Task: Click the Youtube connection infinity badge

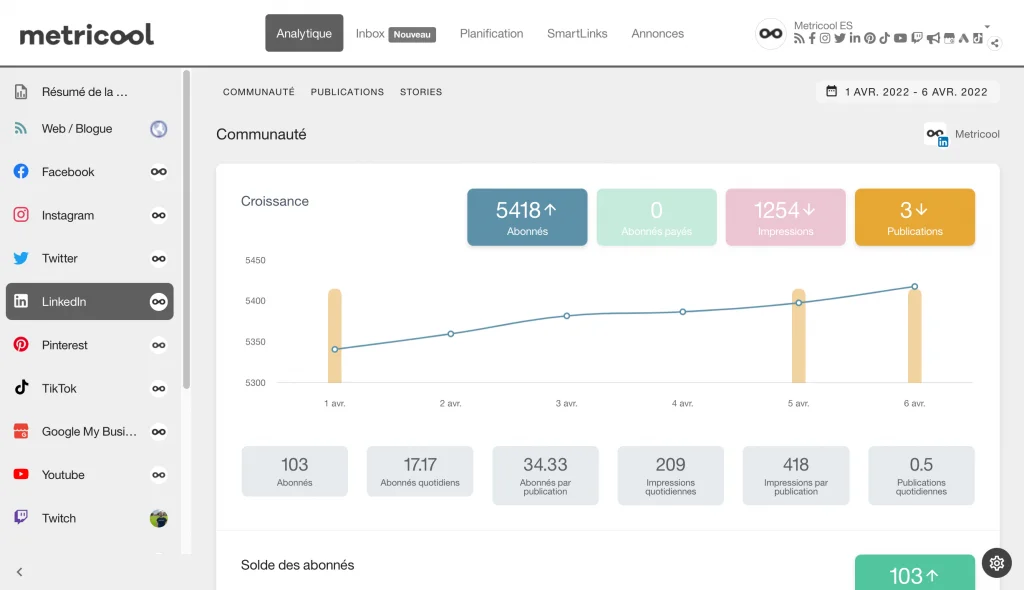Action: 159,475
